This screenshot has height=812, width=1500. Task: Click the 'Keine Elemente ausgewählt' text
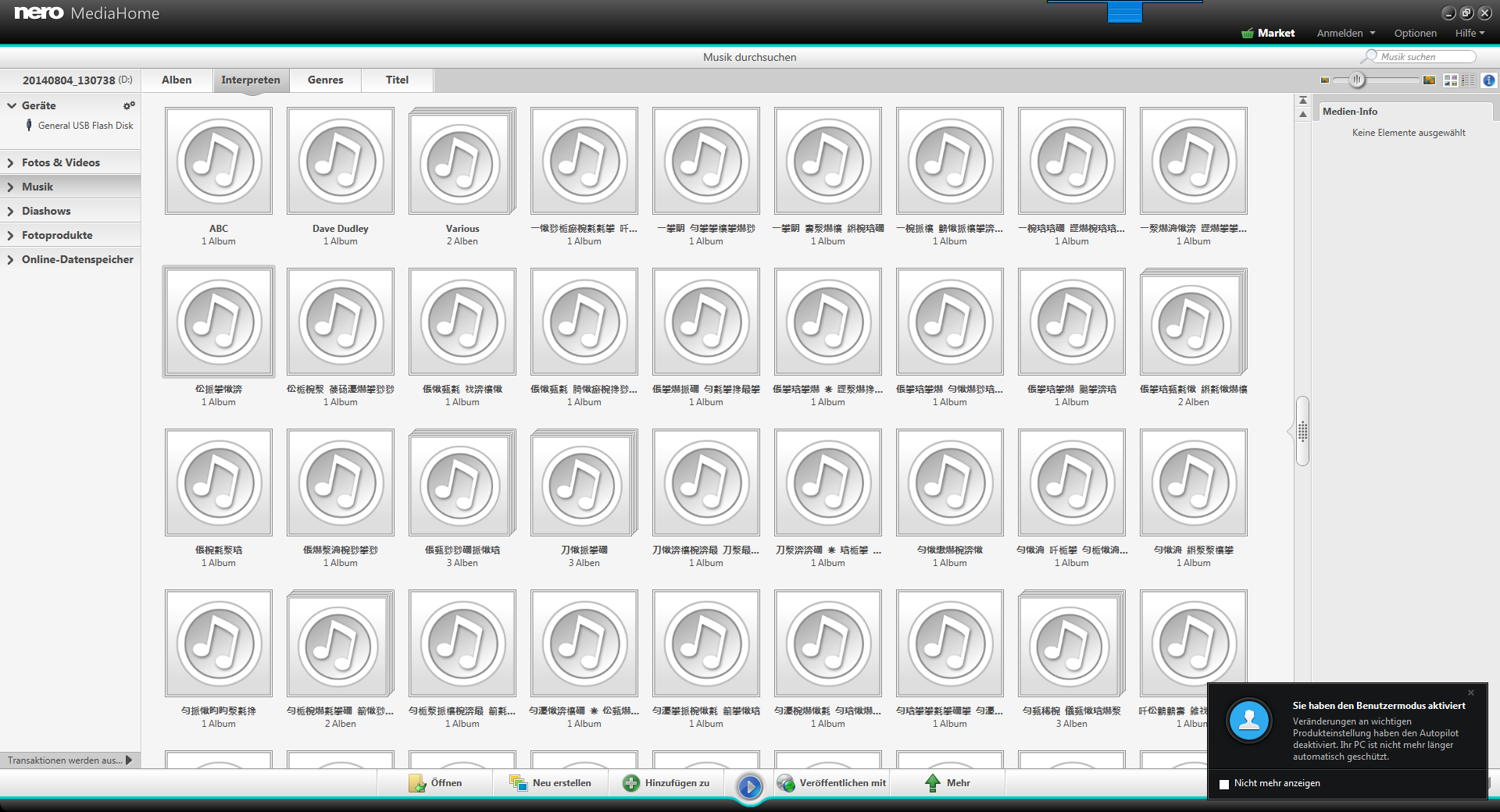click(x=1409, y=133)
